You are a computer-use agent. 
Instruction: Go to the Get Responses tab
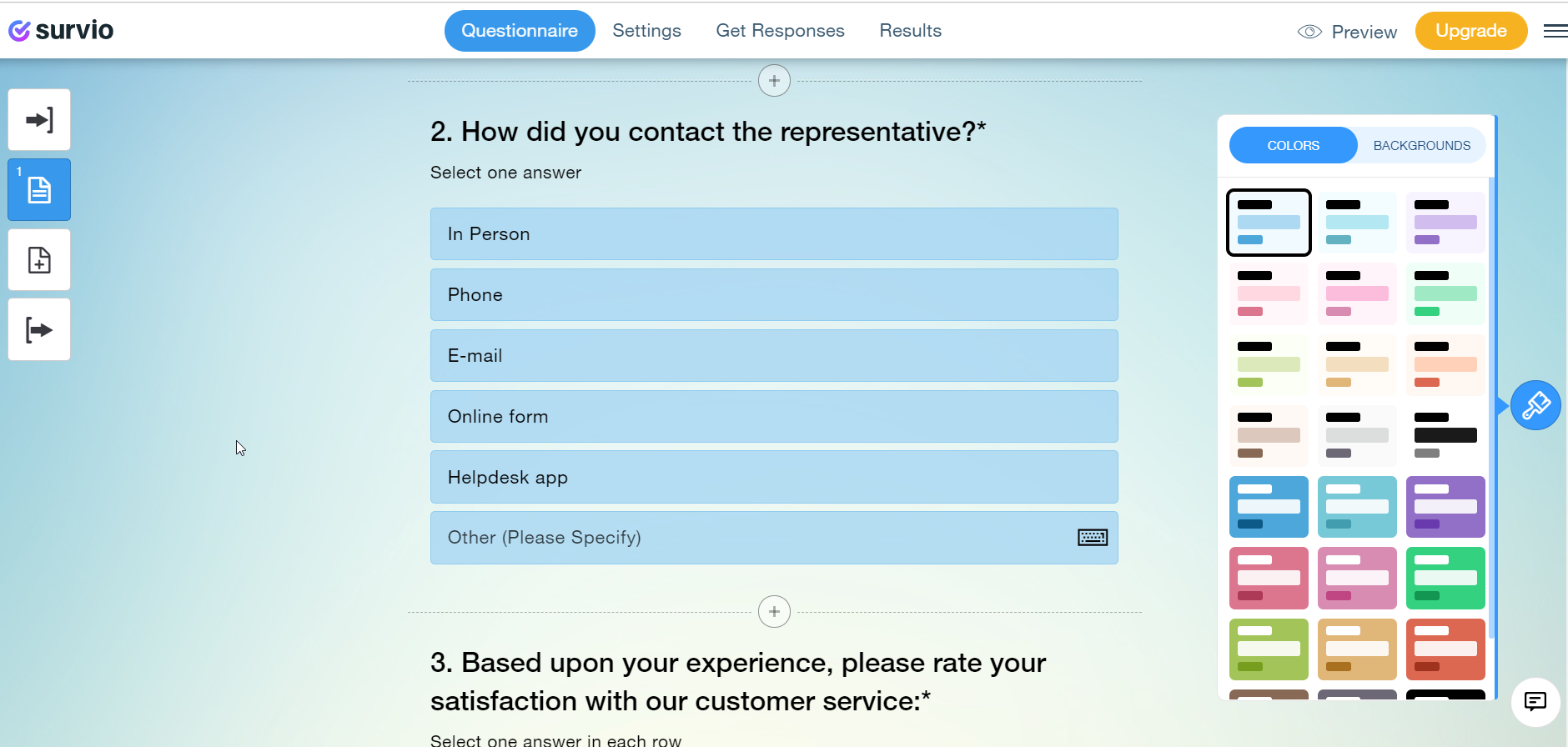click(x=780, y=31)
